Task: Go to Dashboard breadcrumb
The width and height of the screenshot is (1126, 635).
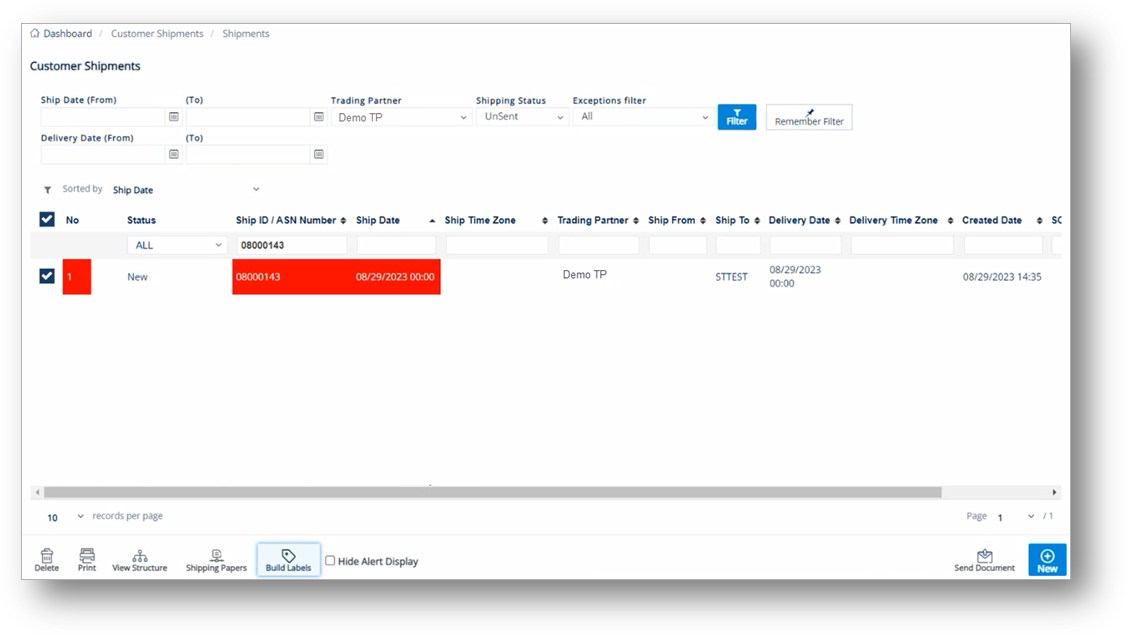Action: click(x=67, y=34)
